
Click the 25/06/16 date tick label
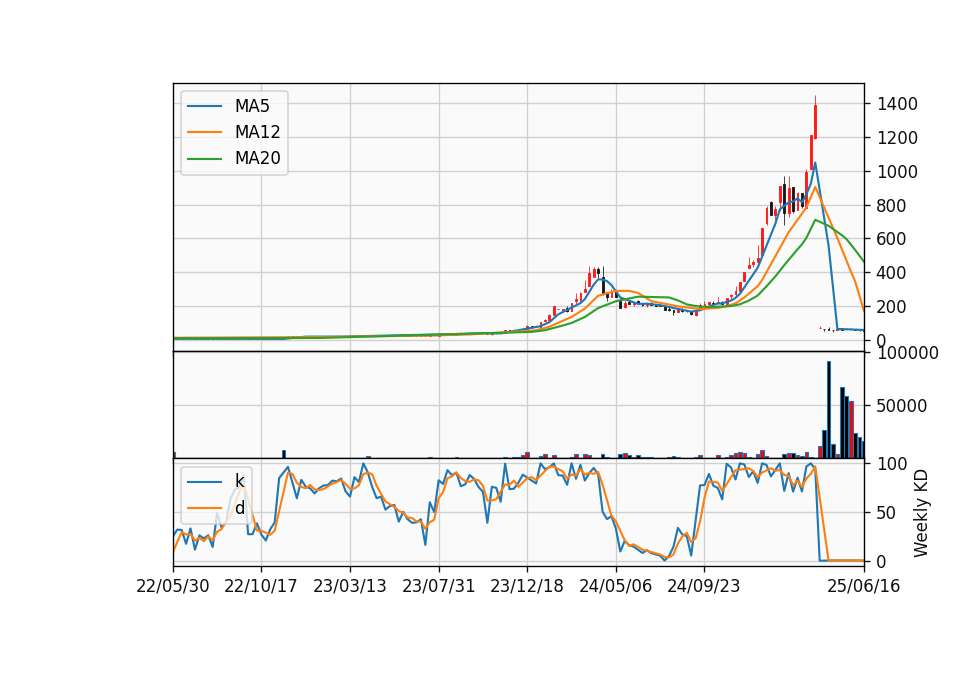point(864,587)
